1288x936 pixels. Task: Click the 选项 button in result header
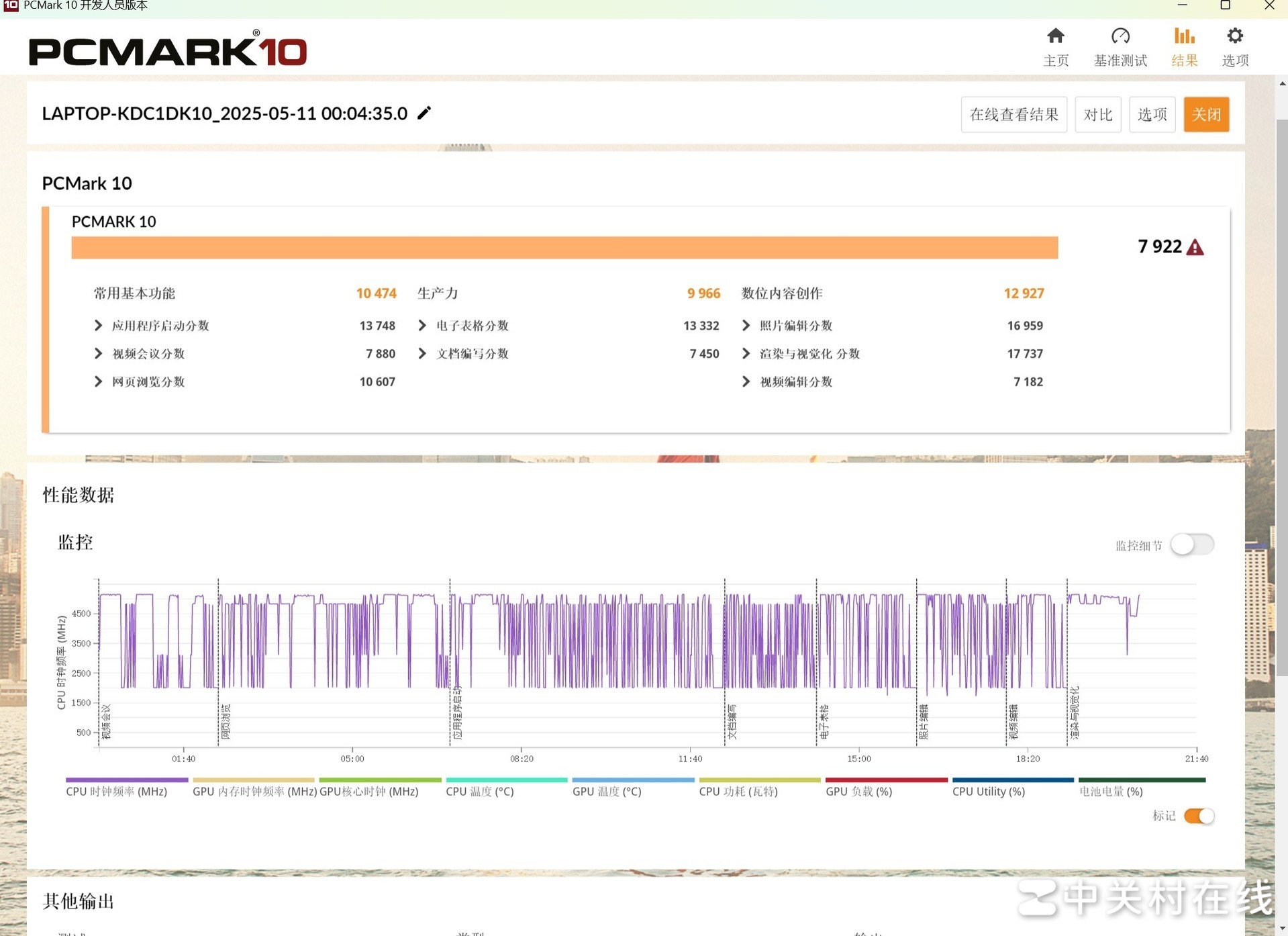[1152, 115]
